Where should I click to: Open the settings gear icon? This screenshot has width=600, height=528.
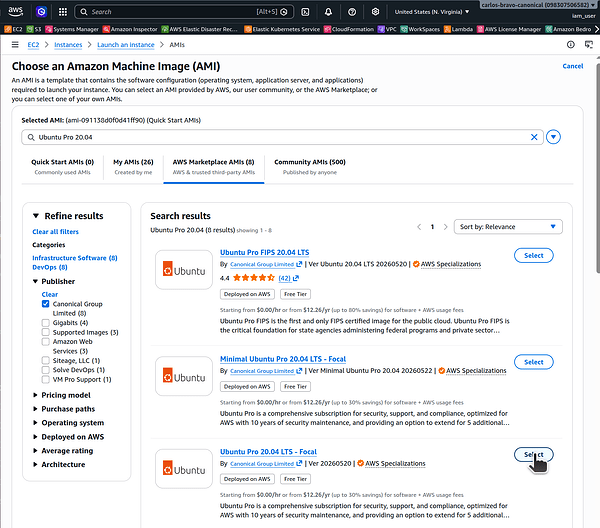point(375,12)
